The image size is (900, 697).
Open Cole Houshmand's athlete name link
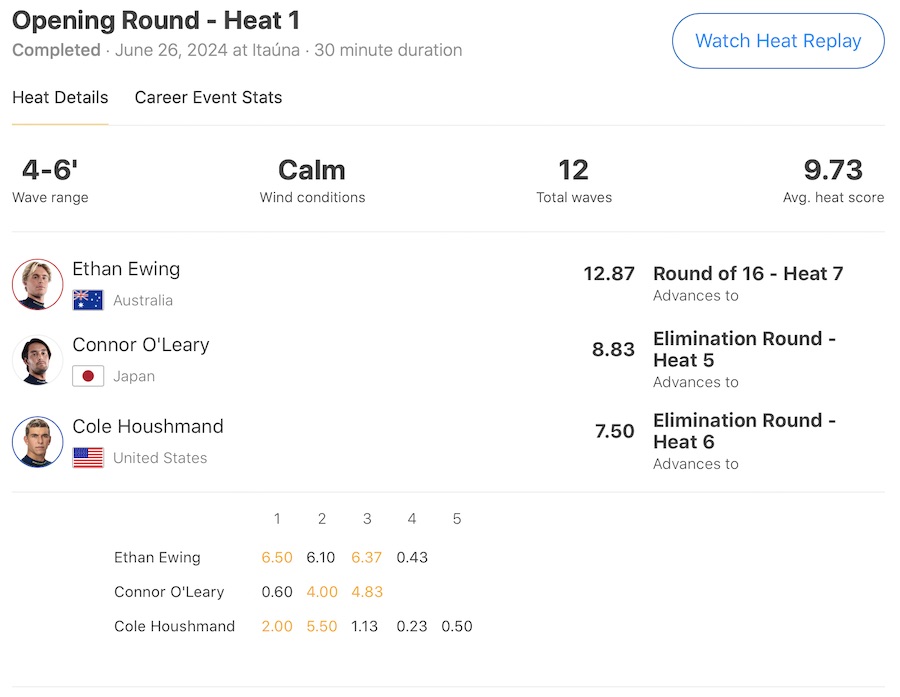pyautogui.click(x=148, y=427)
